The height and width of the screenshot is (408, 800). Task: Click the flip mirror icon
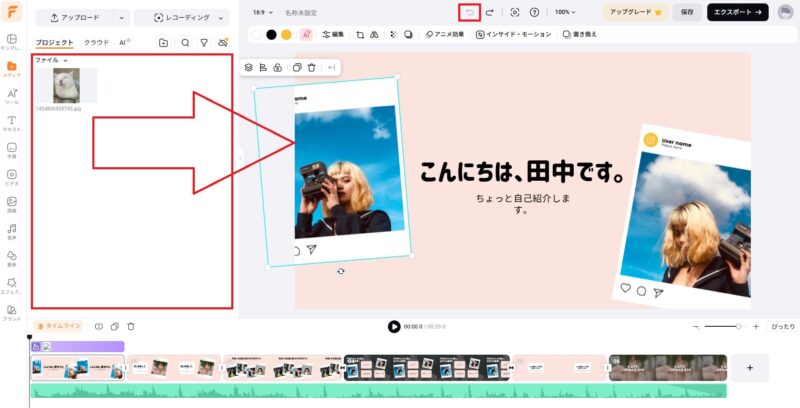374,34
